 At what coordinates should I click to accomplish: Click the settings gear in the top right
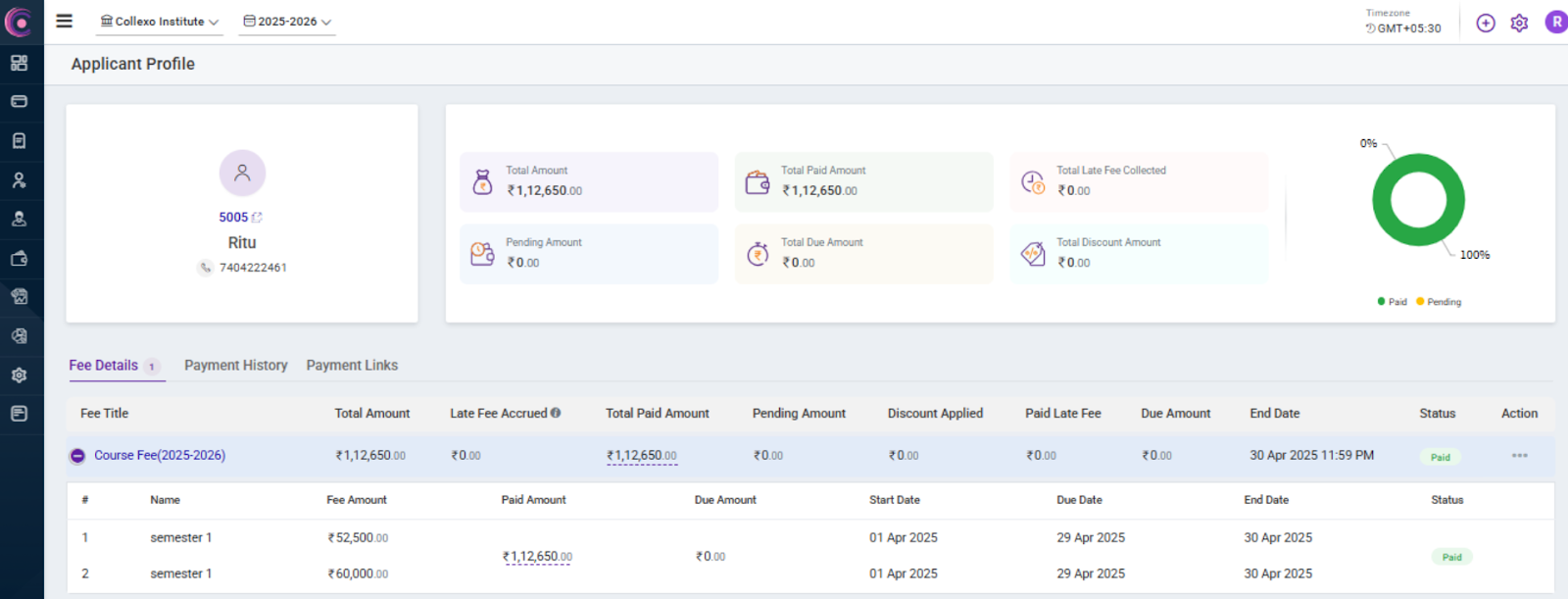[x=1519, y=23]
